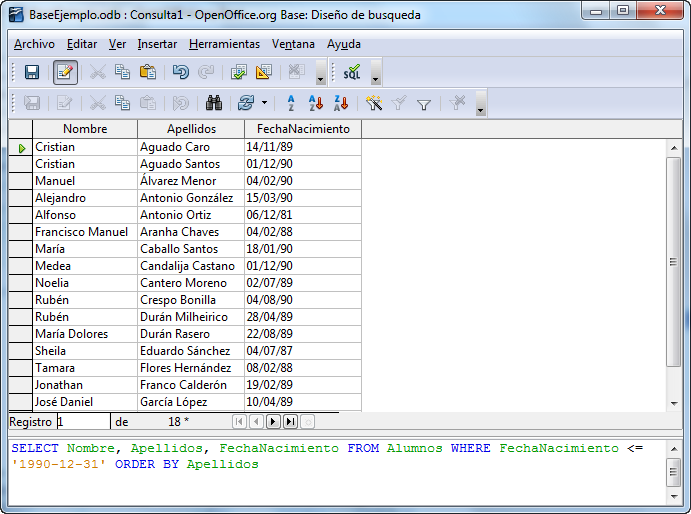The image size is (691, 514).
Task: Click the AutoFilter wand icon
Action: 374,103
